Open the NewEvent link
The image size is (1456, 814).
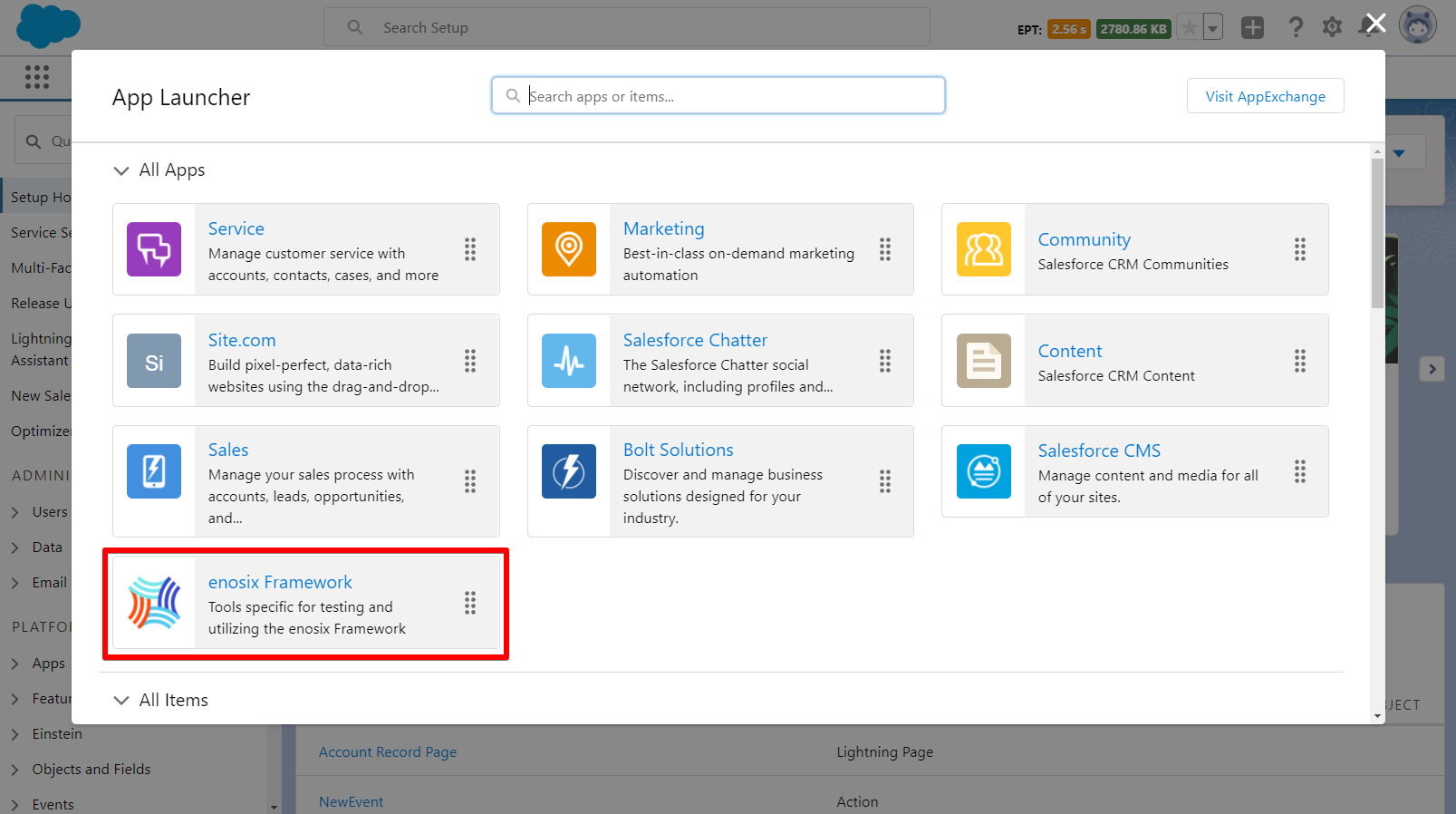[352, 802]
